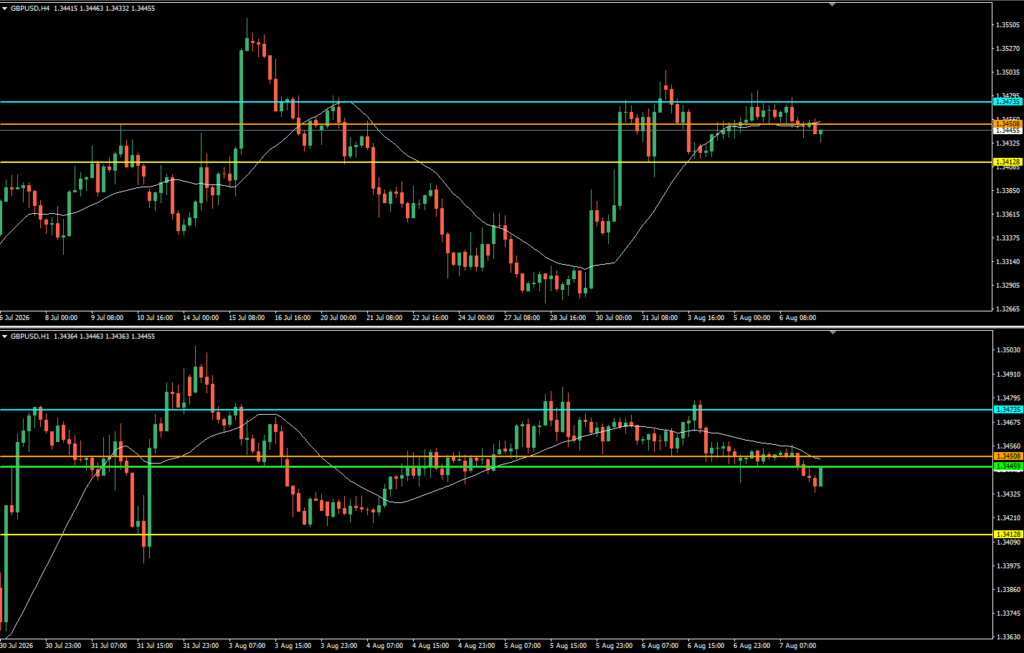Select the yellow 1.34128 horizontal line on the H4 chart
Viewport: 1024px width, 653px height.
tap(496, 162)
